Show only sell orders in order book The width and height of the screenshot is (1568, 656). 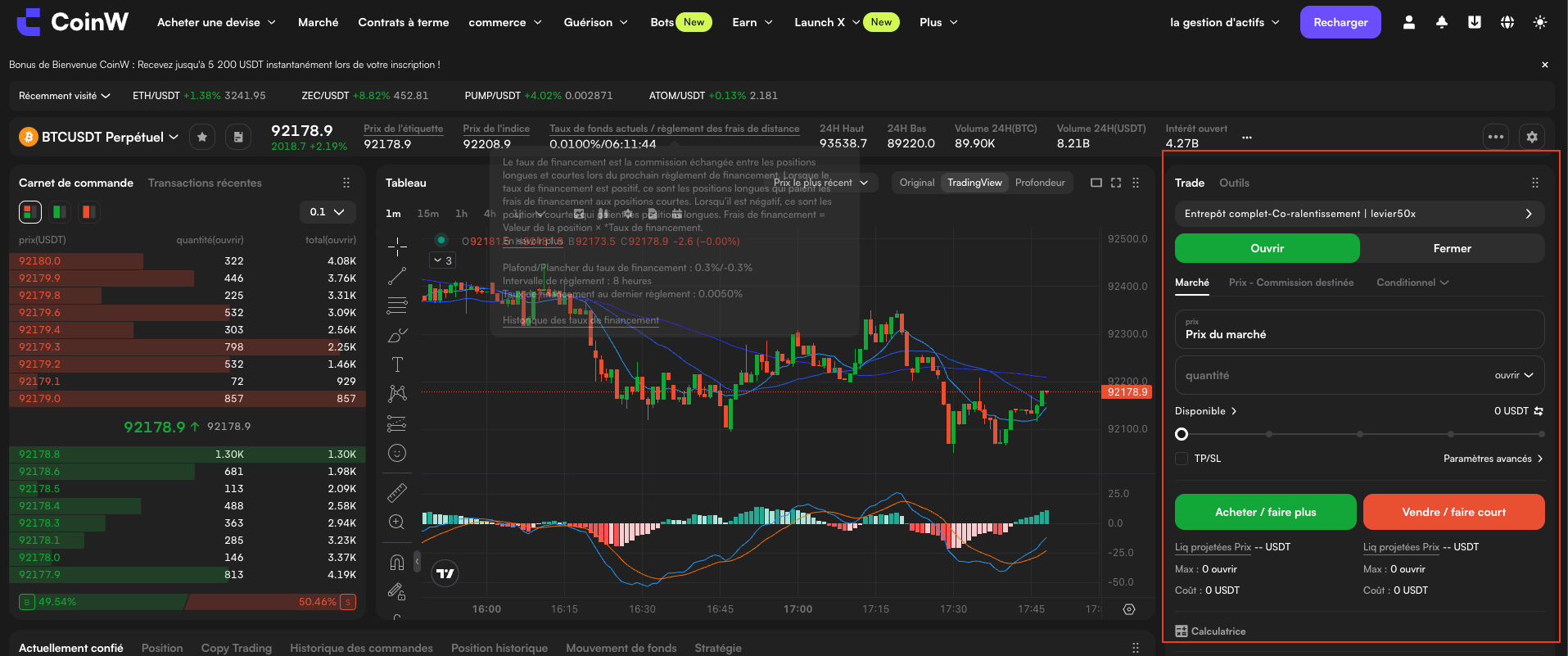88,212
